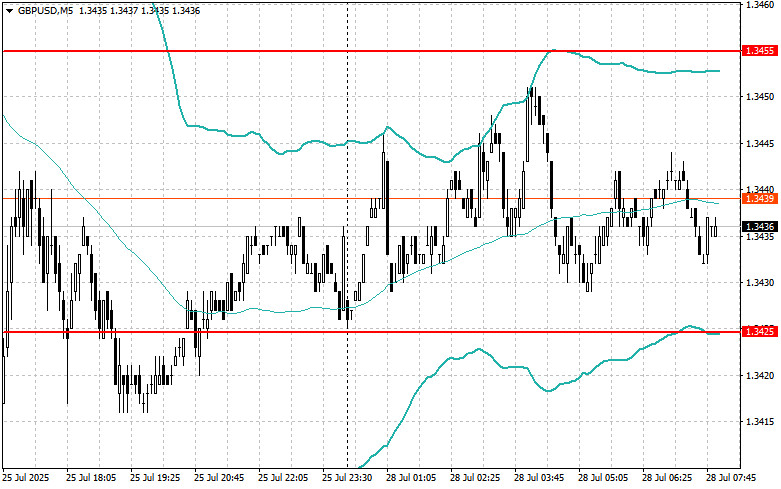Click the black 1.3436 current price label
781x489 pixels.
click(x=760, y=227)
